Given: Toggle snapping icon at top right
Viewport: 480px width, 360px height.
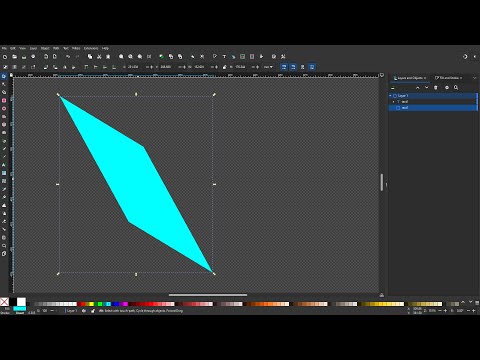Looking at the screenshot, I should coord(465,57).
